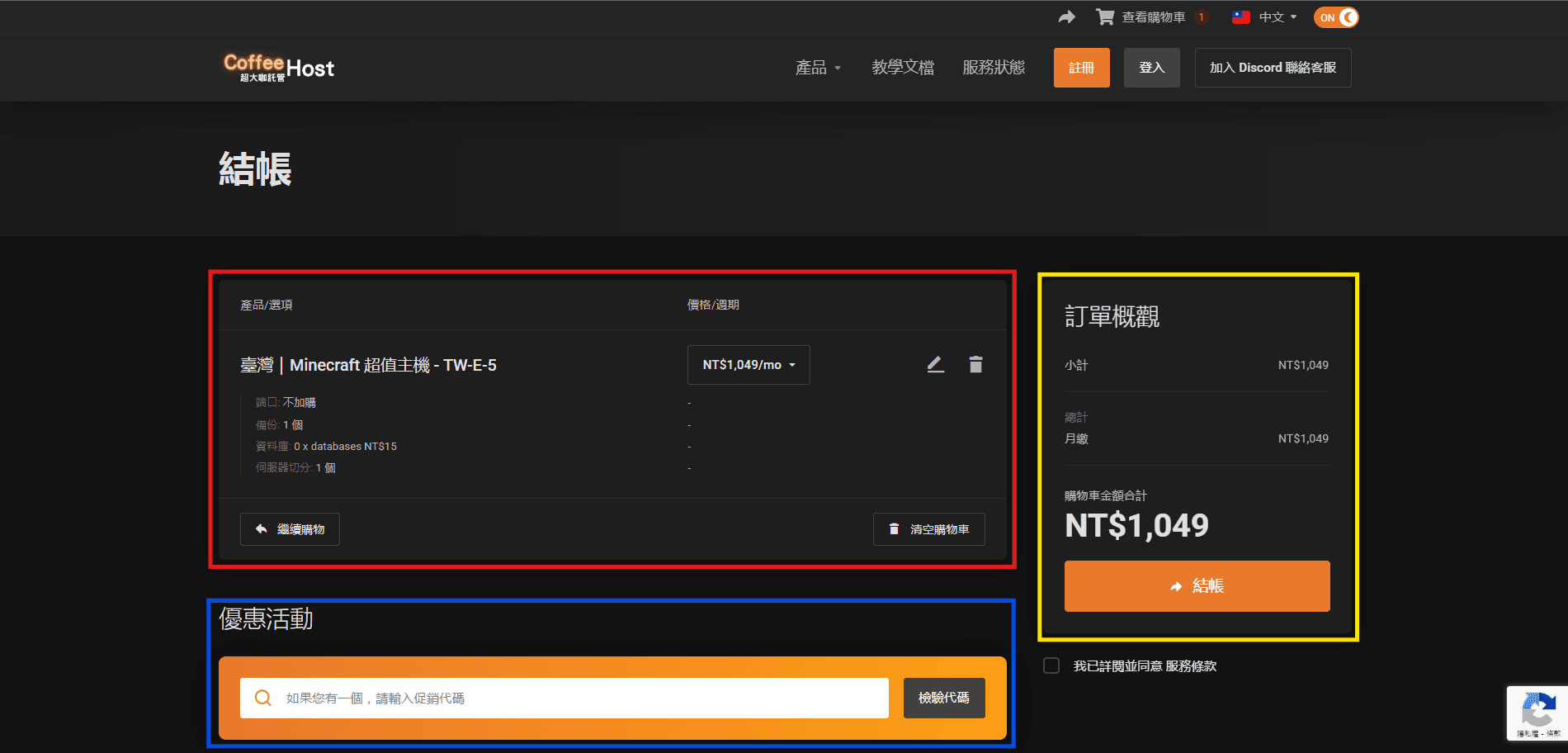This screenshot has width=1568, height=753.
Task: Open the NT$1,049/mo billing cycle dropdown
Action: (749, 365)
